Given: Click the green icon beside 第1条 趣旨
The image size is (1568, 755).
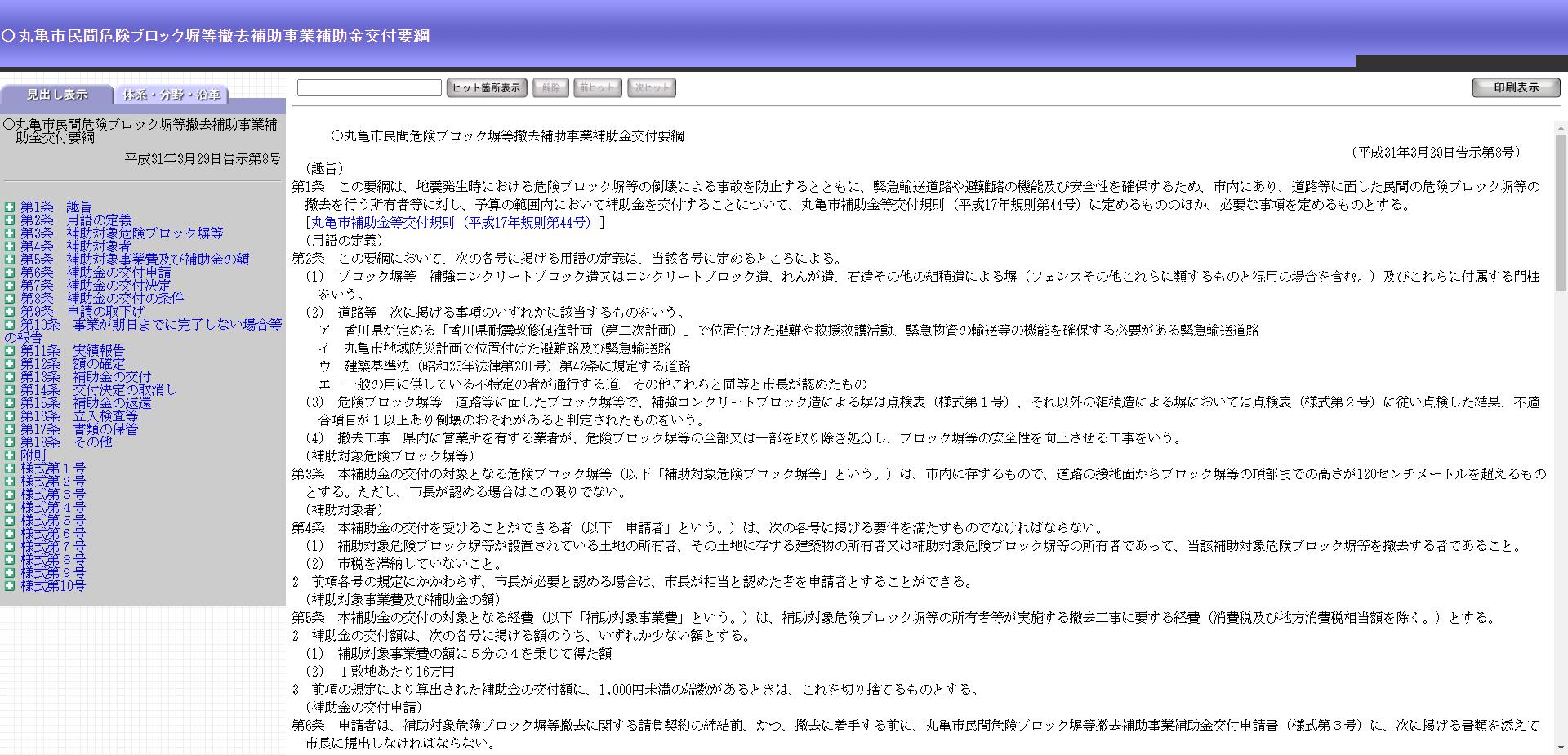Looking at the screenshot, I should point(8,207).
